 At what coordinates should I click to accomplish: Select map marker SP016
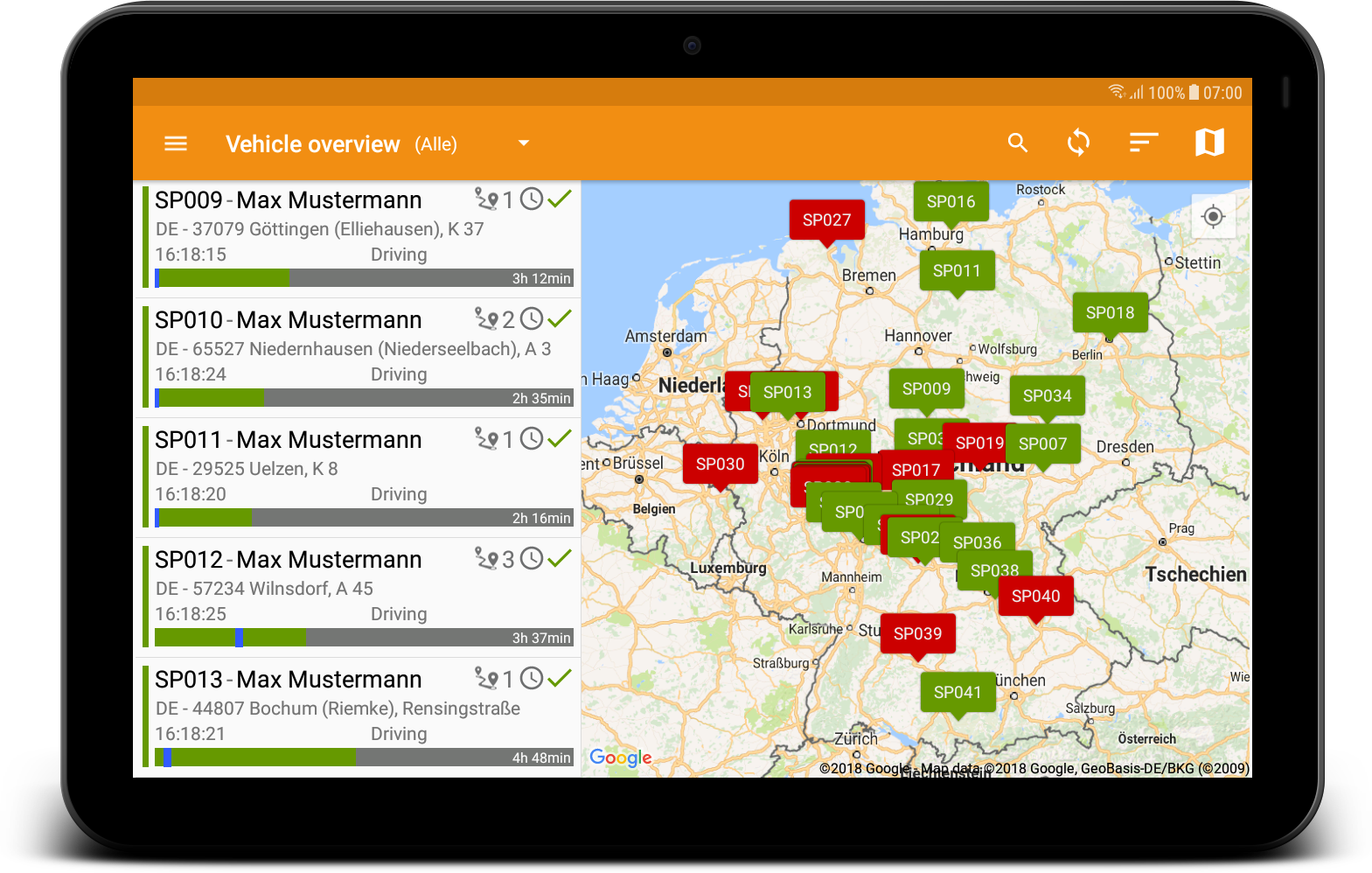[x=951, y=202]
